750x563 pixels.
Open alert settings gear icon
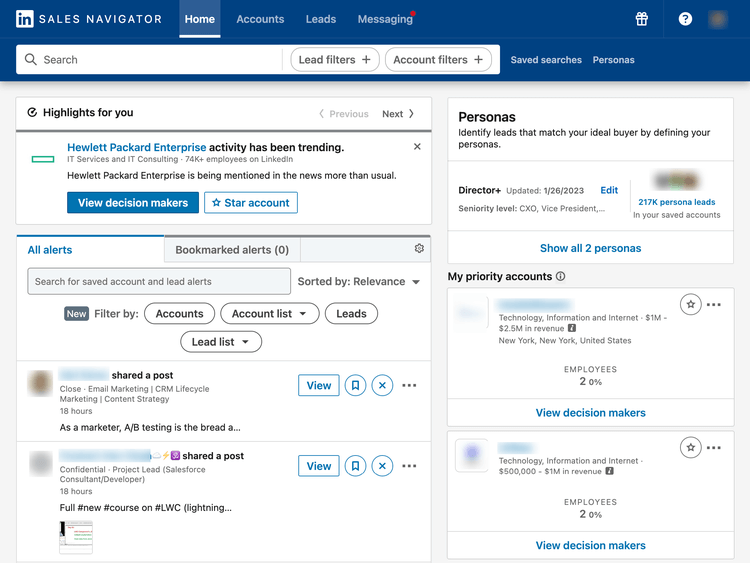[419, 248]
